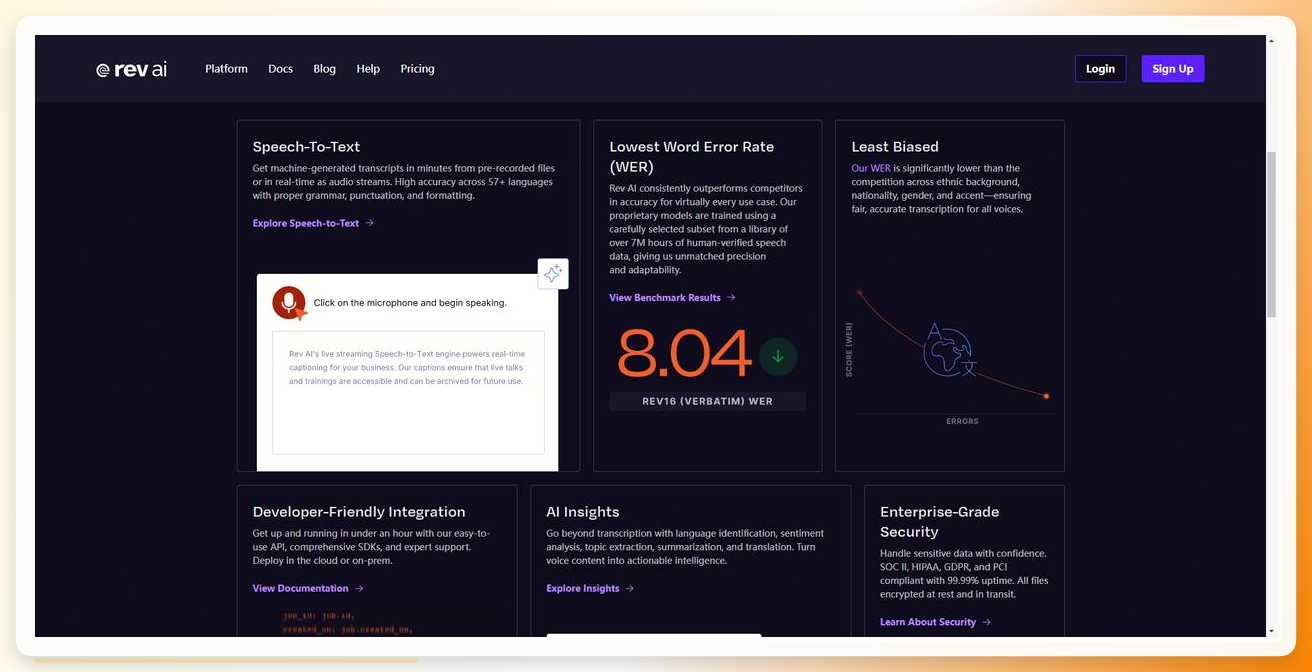Open the Pricing page
This screenshot has height=672, width=1312.
417,69
